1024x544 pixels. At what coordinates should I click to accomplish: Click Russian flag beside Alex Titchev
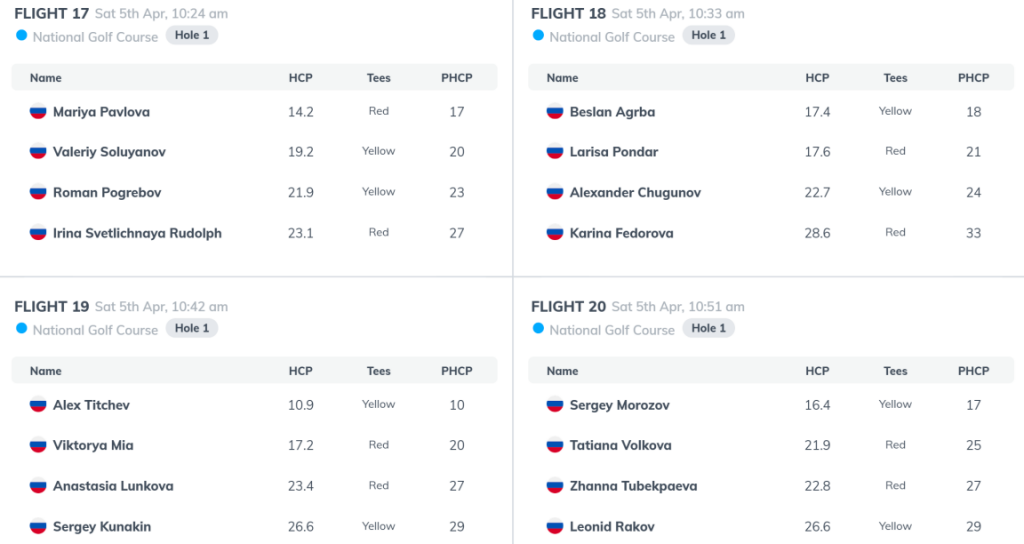[38, 405]
